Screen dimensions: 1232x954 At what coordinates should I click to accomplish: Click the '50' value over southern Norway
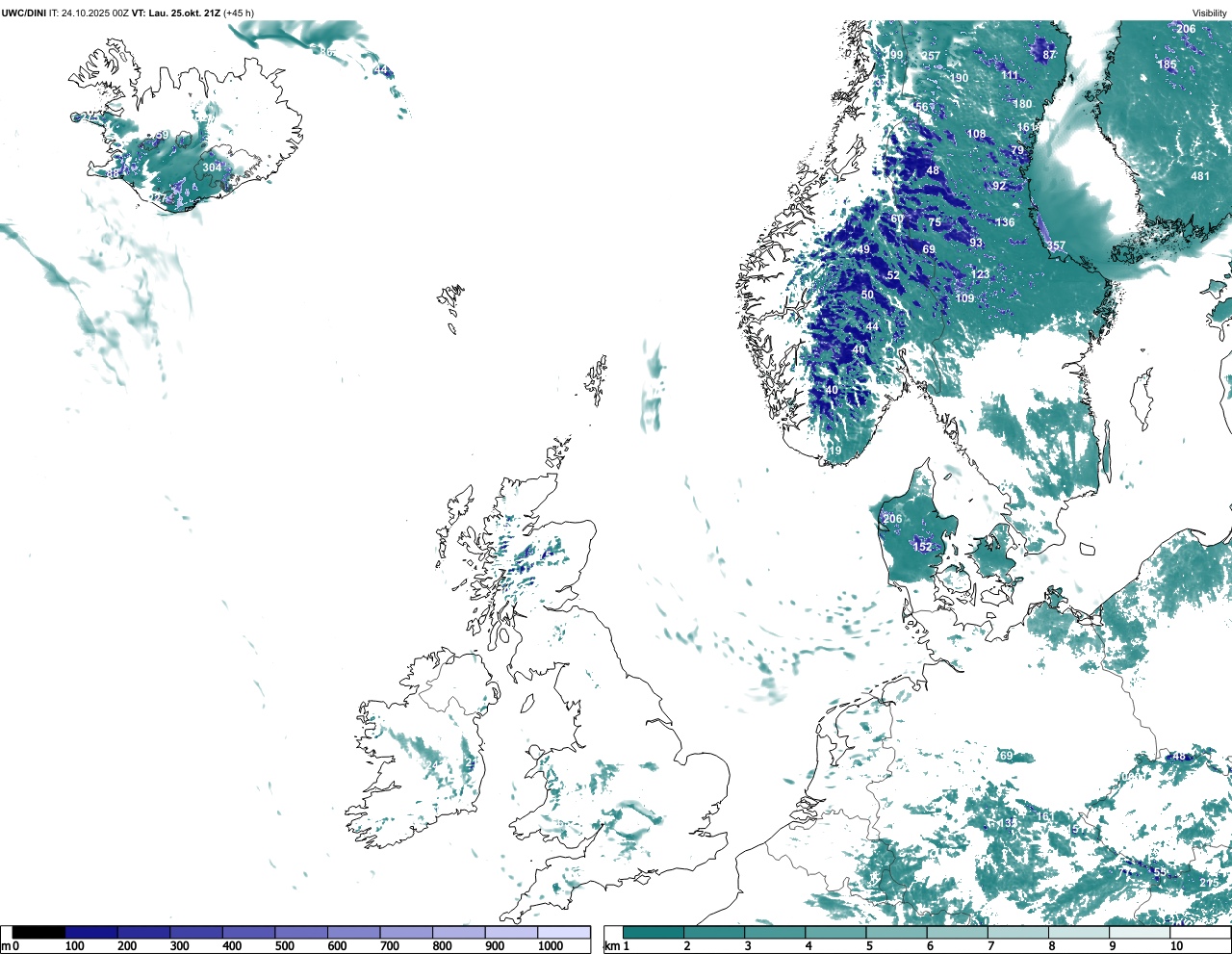tap(867, 295)
